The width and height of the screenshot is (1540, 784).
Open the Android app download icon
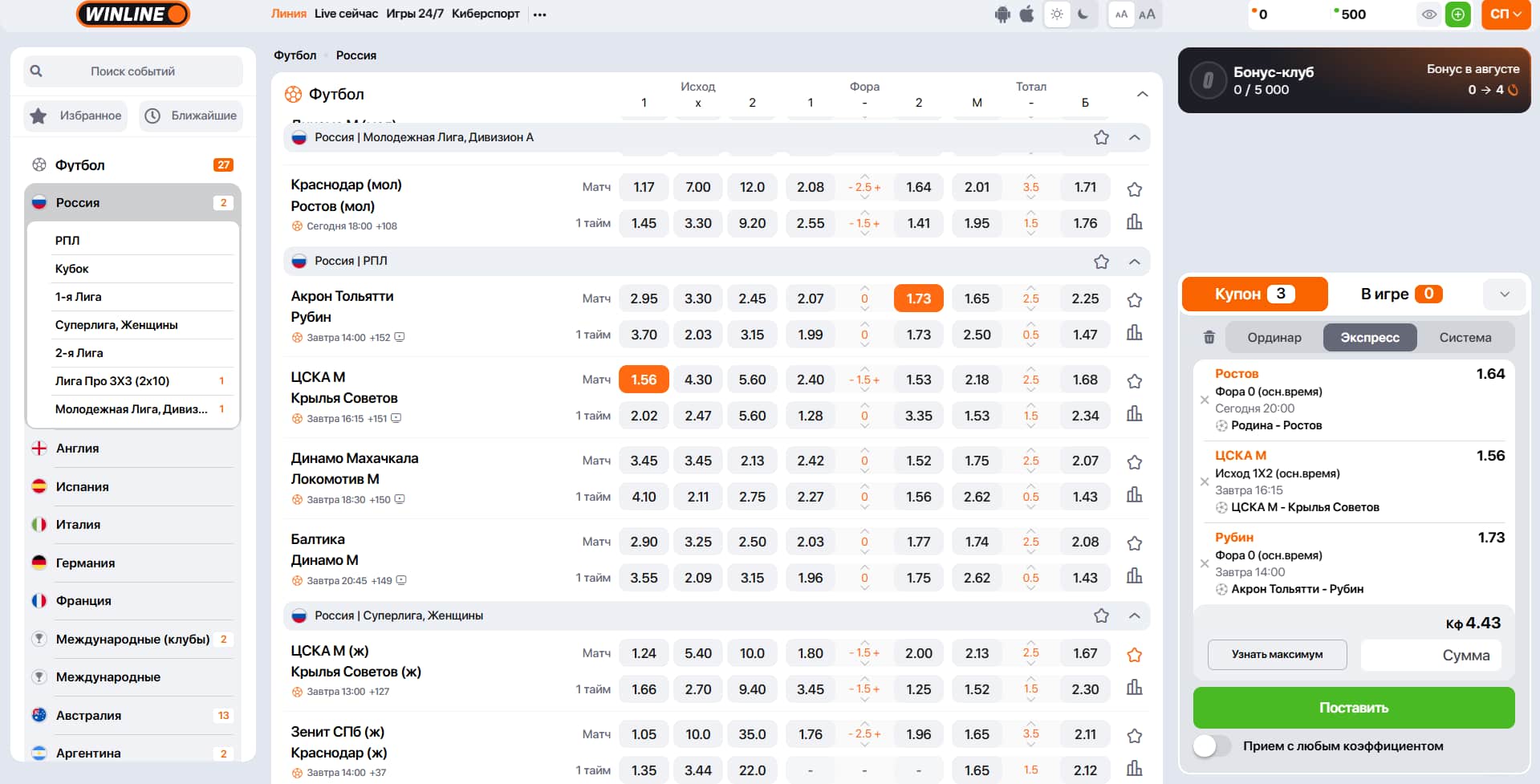pyautogui.click(x=1002, y=14)
